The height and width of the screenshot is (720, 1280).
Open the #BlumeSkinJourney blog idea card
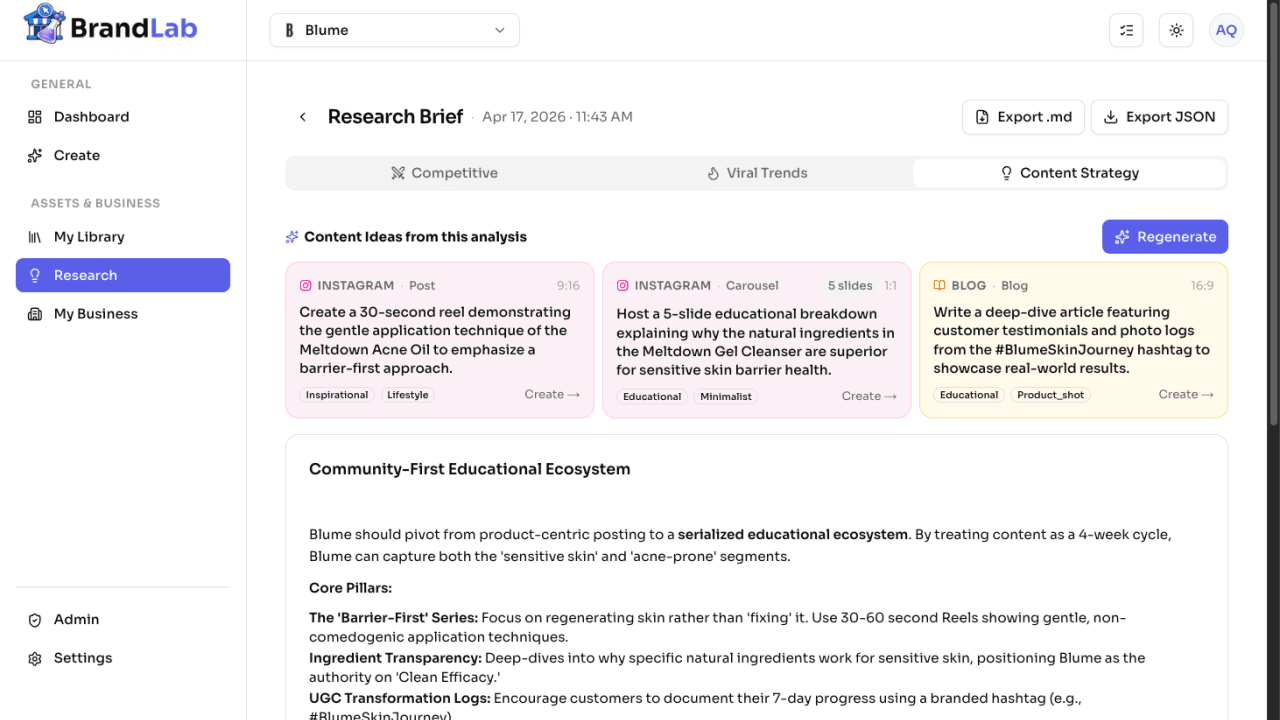point(1073,340)
